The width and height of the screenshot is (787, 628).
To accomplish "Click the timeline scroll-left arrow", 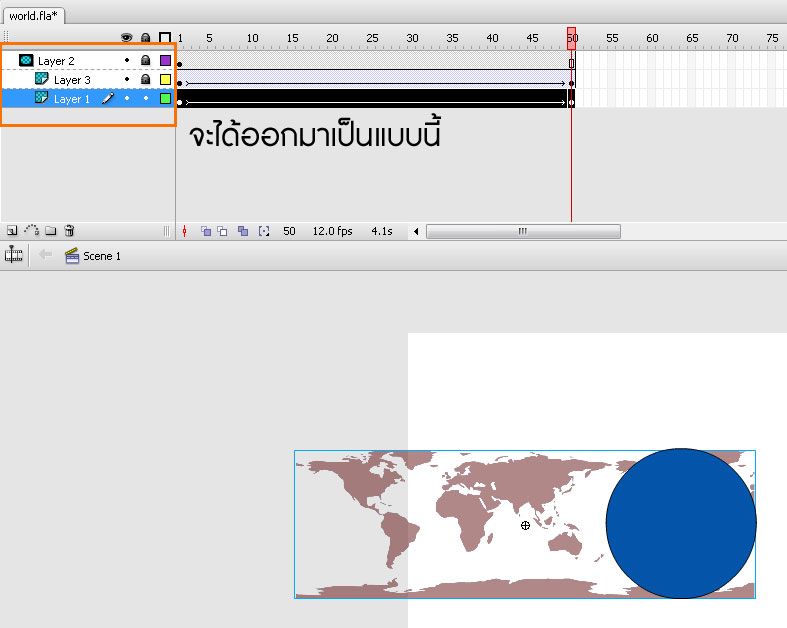I will point(416,231).
